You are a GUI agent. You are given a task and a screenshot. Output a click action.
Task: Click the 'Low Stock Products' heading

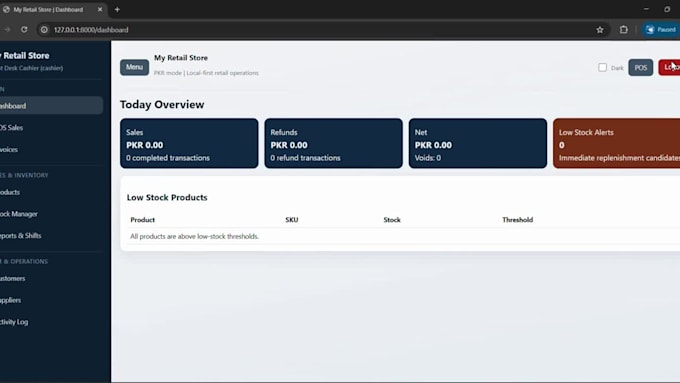tap(167, 197)
